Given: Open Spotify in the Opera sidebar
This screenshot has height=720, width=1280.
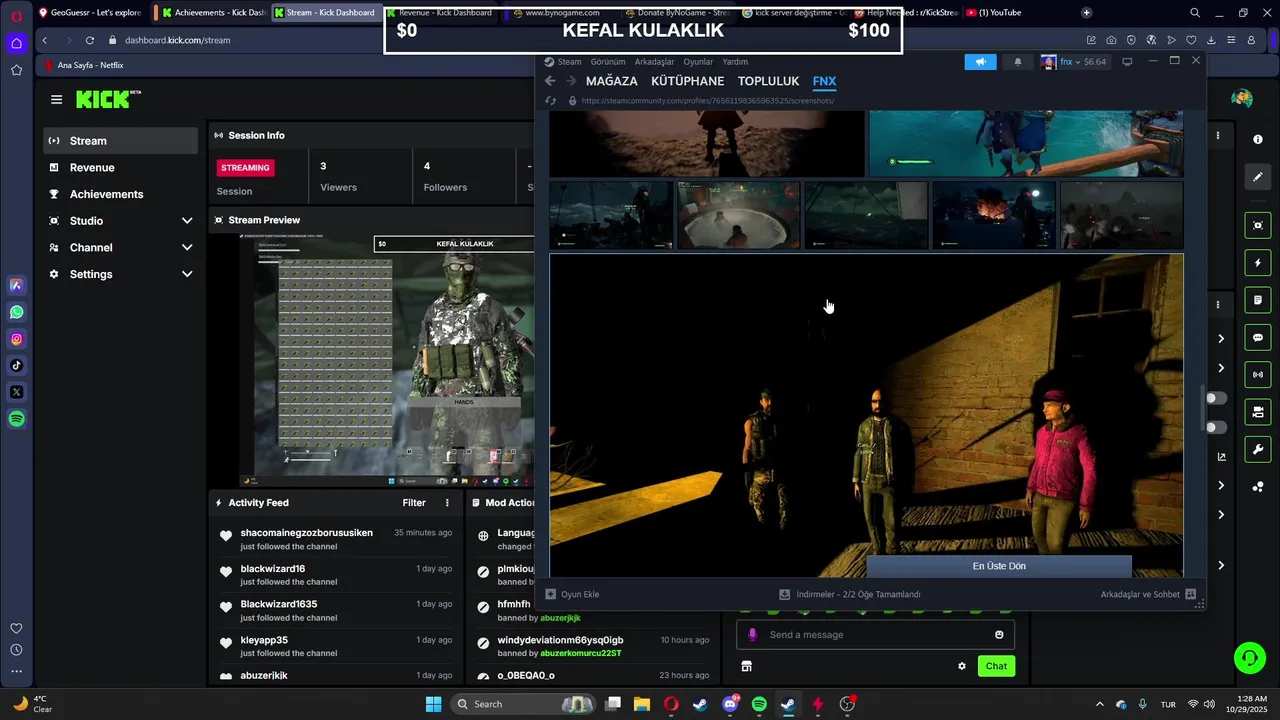Looking at the screenshot, I should tap(17, 419).
